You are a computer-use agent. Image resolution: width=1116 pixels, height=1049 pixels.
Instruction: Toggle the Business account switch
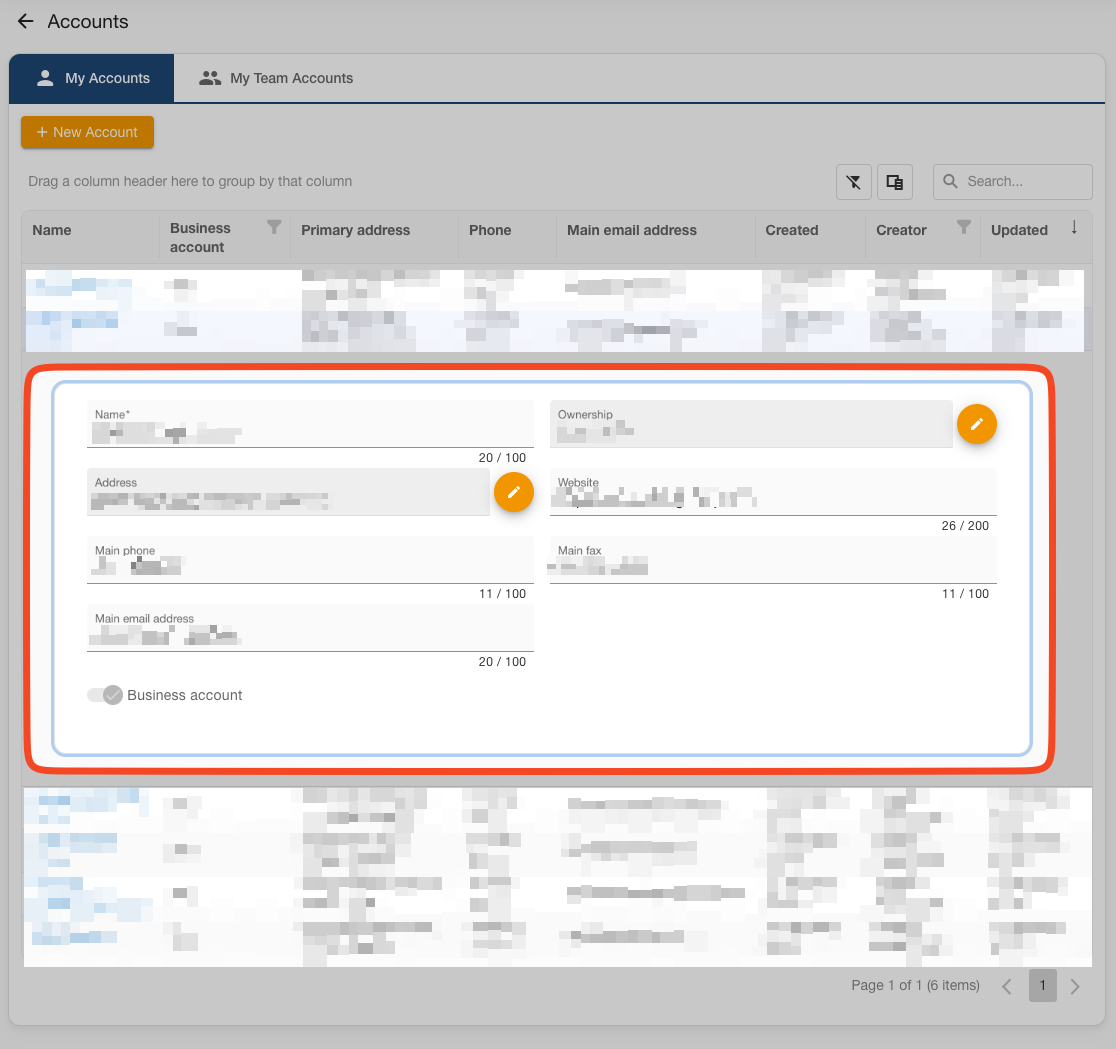tap(104, 695)
